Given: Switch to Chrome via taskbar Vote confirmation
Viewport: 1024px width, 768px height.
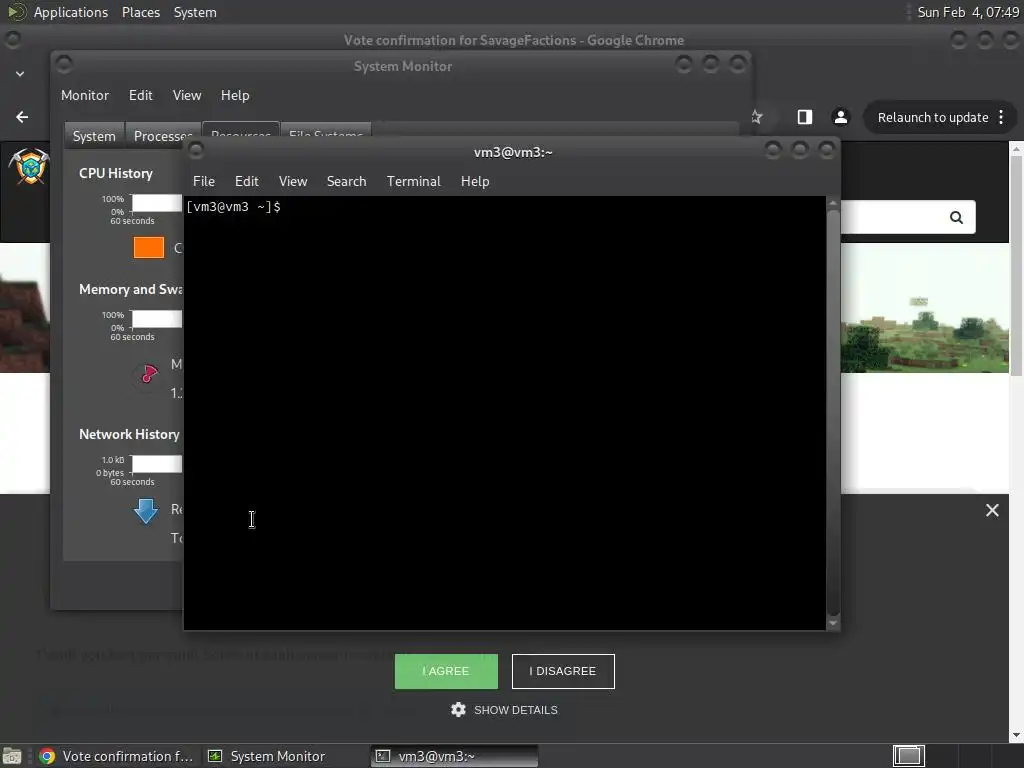Looking at the screenshot, I should click(x=116, y=756).
